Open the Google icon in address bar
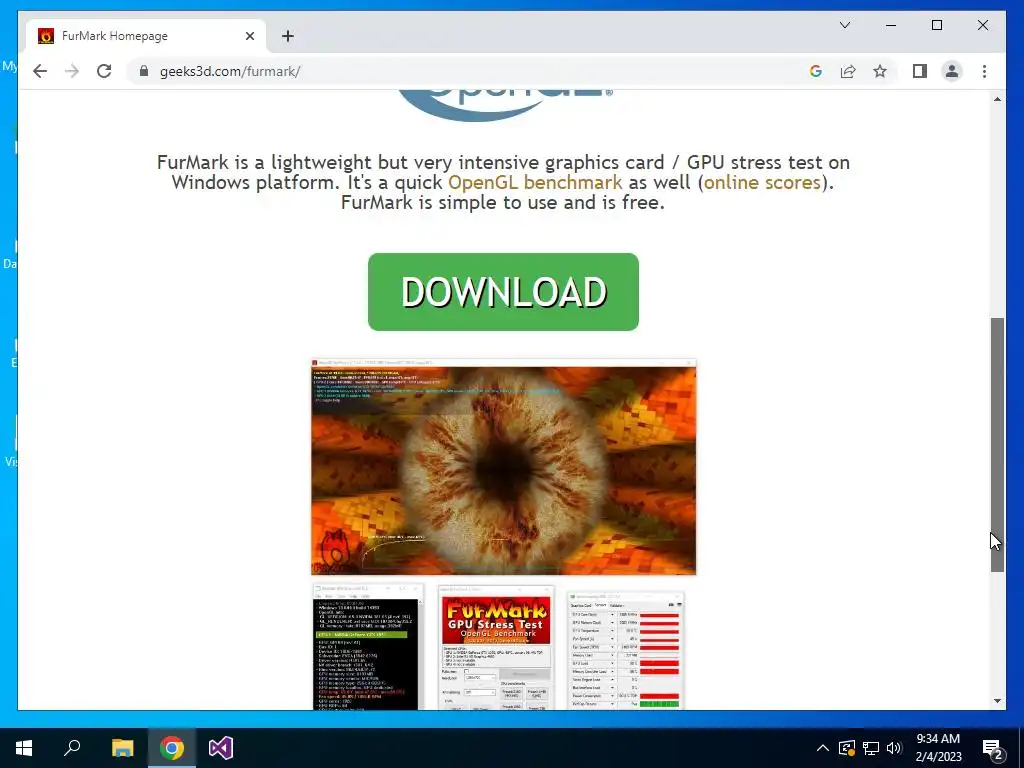The image size is (1024, 768). click(816, 71)
